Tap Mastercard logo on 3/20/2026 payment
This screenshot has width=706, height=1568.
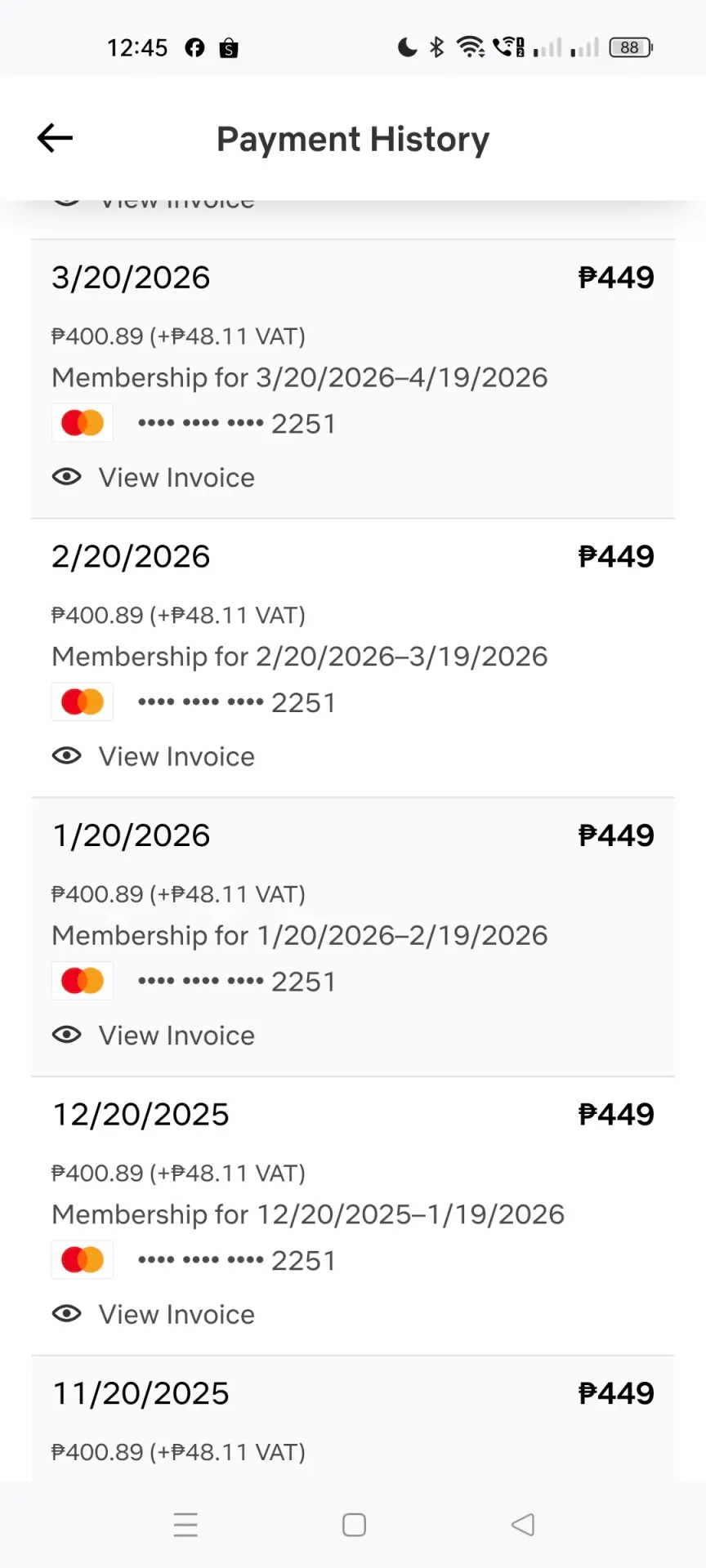pyautogui.click(x=83, y=423)
